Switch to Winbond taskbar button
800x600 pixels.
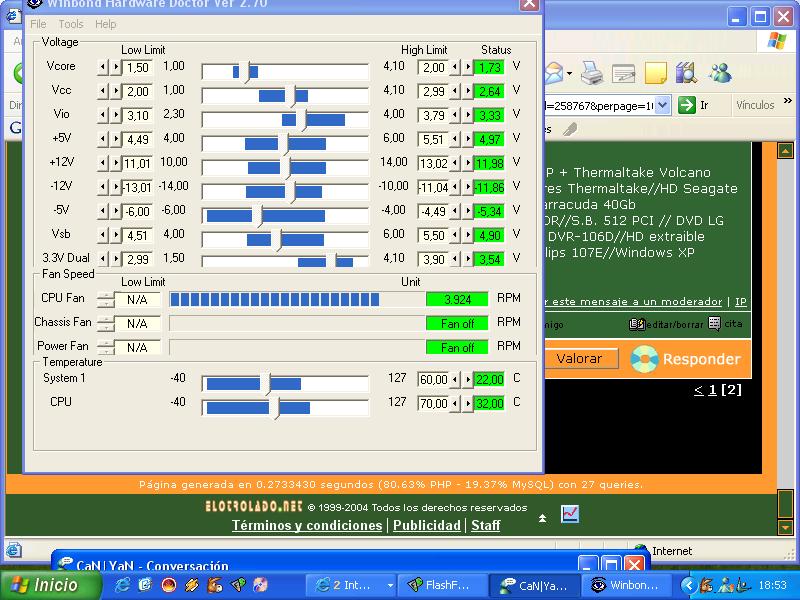tap(629, 585)
